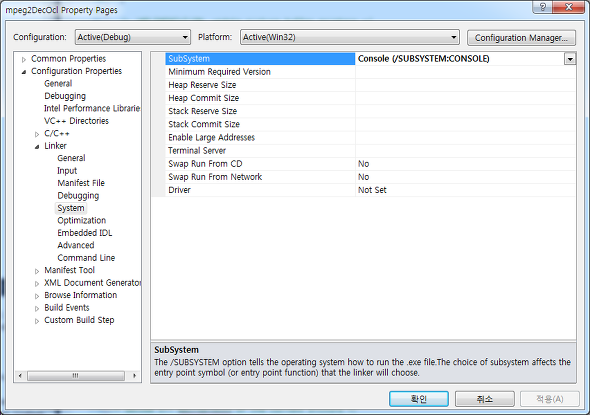Select Optimization under Linker

(82, 220)
